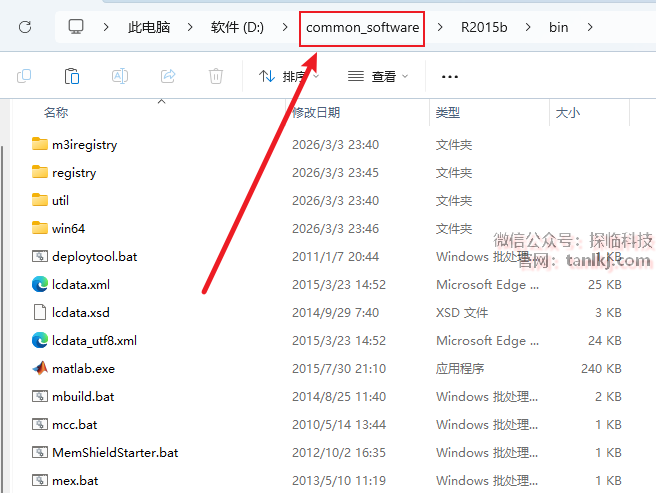656x493 pixels.
Task: Click the 应用程序 type cell of matlab.exe
Action: click(x=460, y=369)
